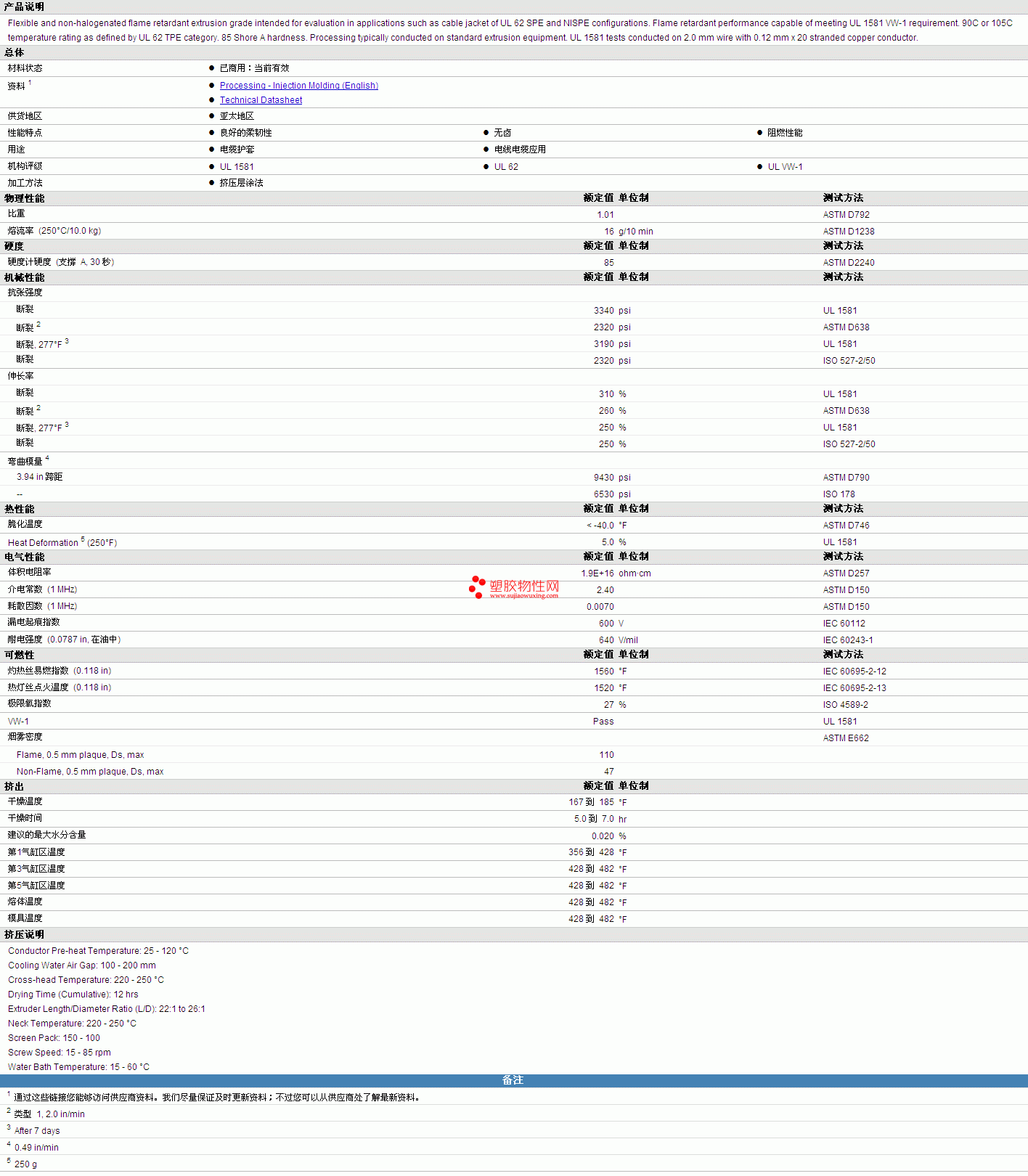The image size is (1028, 1176).
Task: Select the 85 durometer hardness value
Action: [x=608, y=263]
